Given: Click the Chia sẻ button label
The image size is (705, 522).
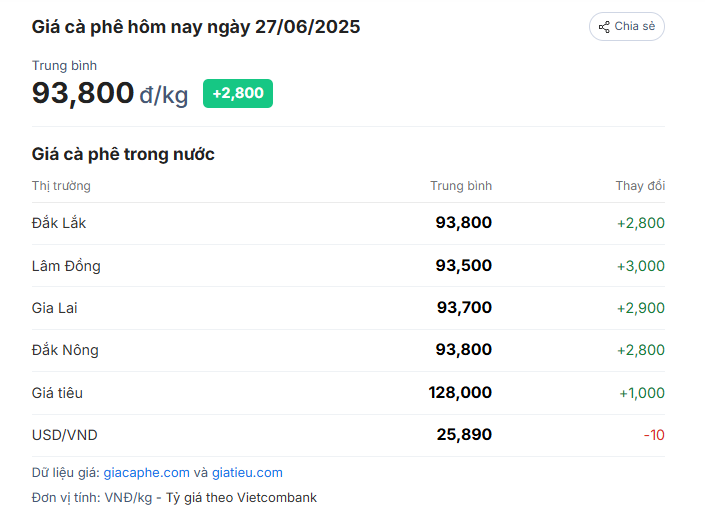Looking at the screenshot, I should pyautogui.click(x=634, y=27).
